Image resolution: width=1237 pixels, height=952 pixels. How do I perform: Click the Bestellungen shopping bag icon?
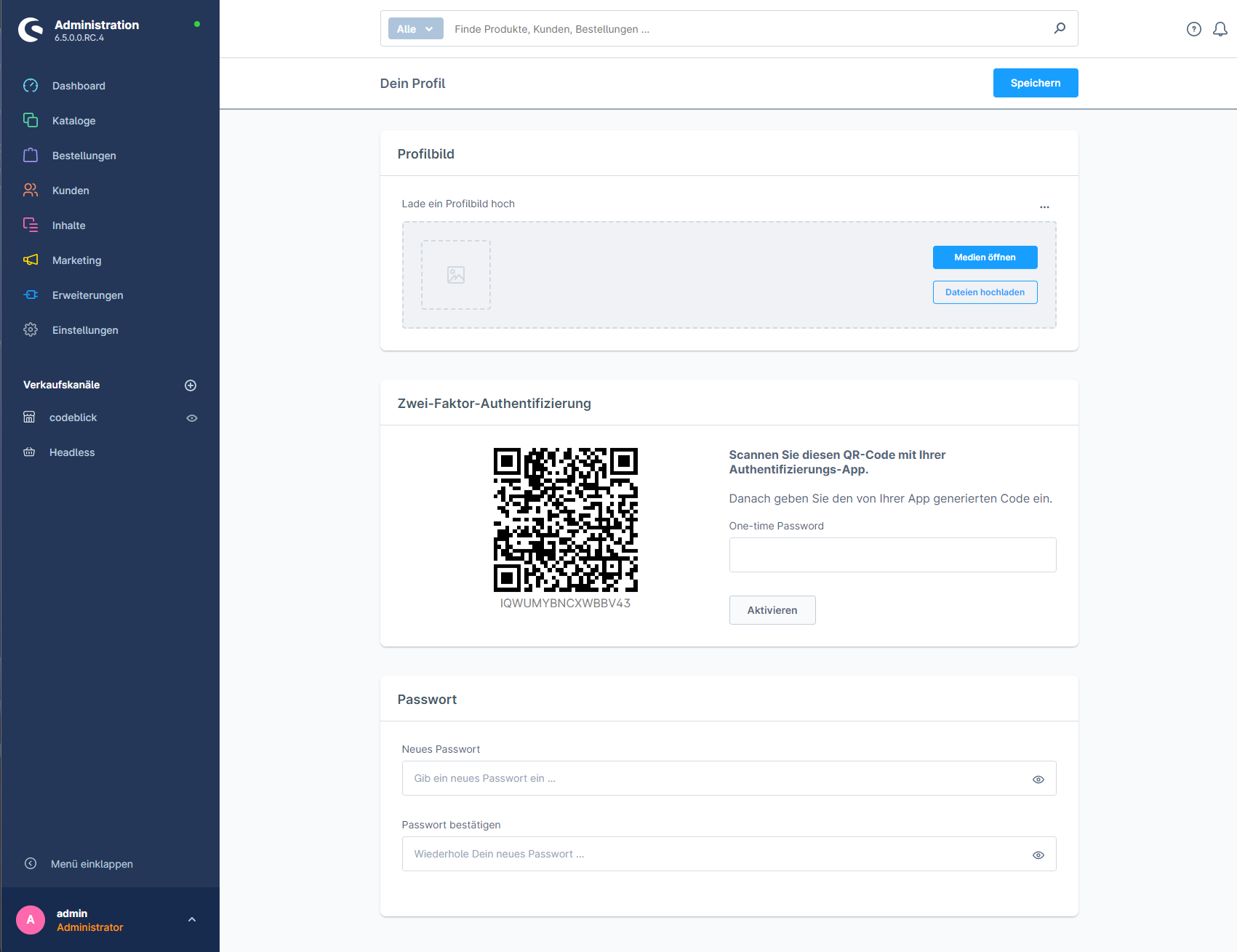tap(31, 156)
